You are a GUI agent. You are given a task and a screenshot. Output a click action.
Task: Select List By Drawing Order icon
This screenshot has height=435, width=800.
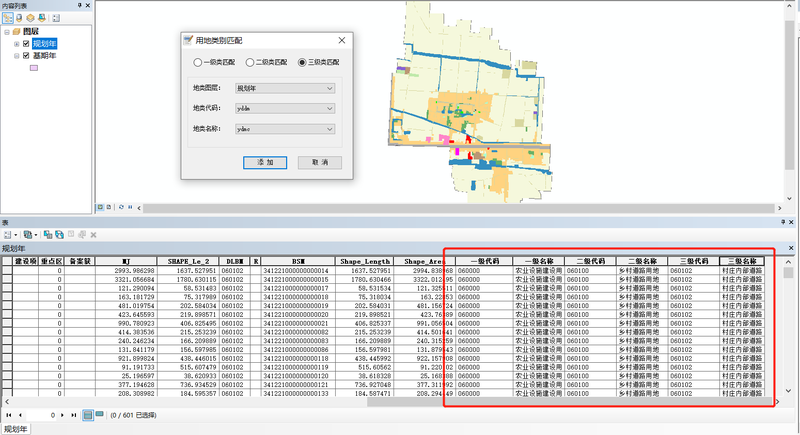point(8,18)
